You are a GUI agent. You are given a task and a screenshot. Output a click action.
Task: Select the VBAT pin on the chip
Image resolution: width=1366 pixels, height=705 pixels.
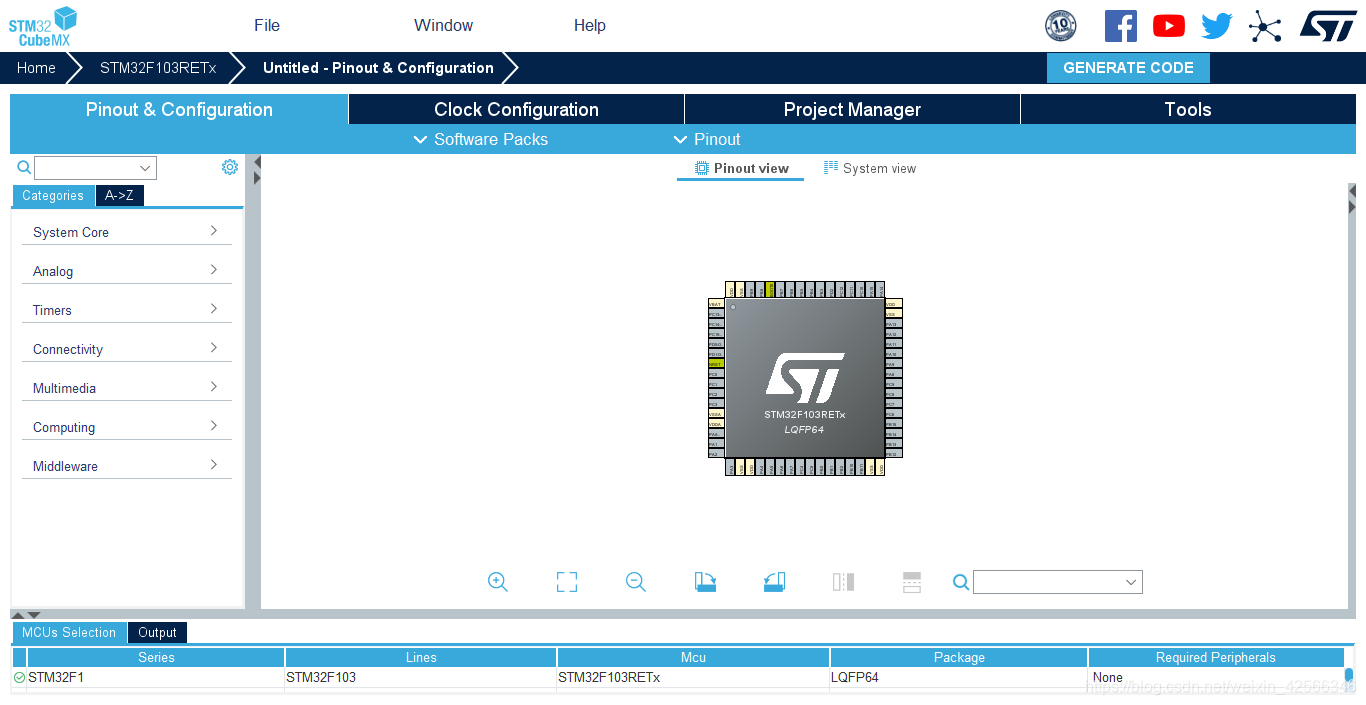click(716, 304)
